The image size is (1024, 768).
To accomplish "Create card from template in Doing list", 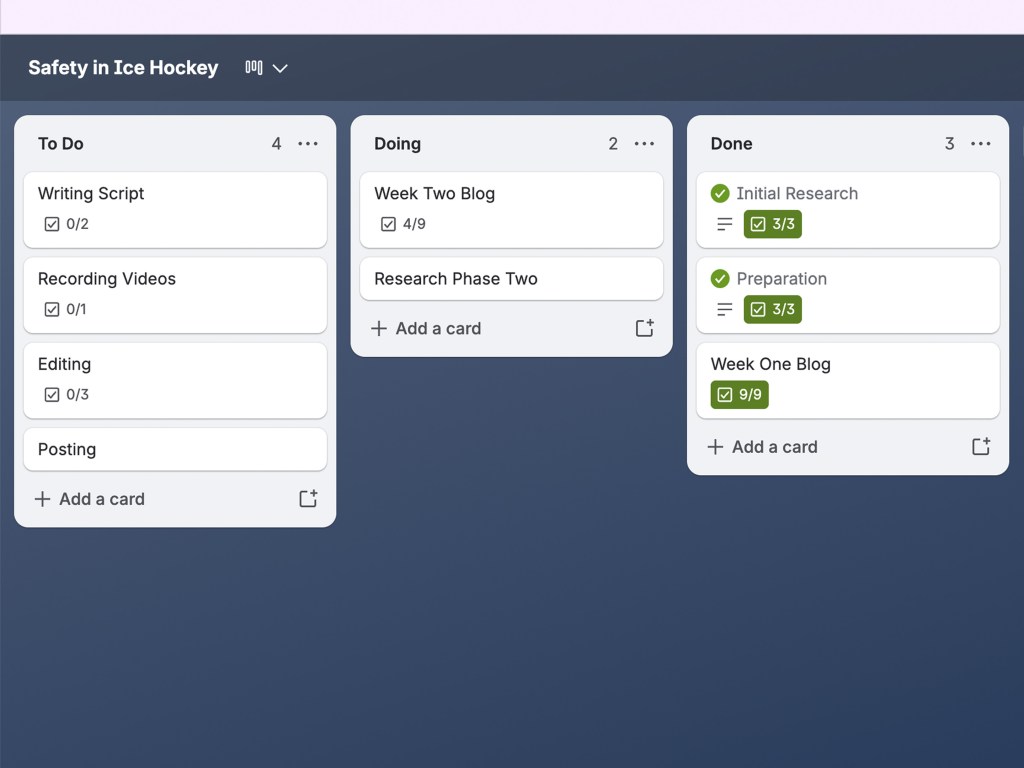I will (645, 328).
